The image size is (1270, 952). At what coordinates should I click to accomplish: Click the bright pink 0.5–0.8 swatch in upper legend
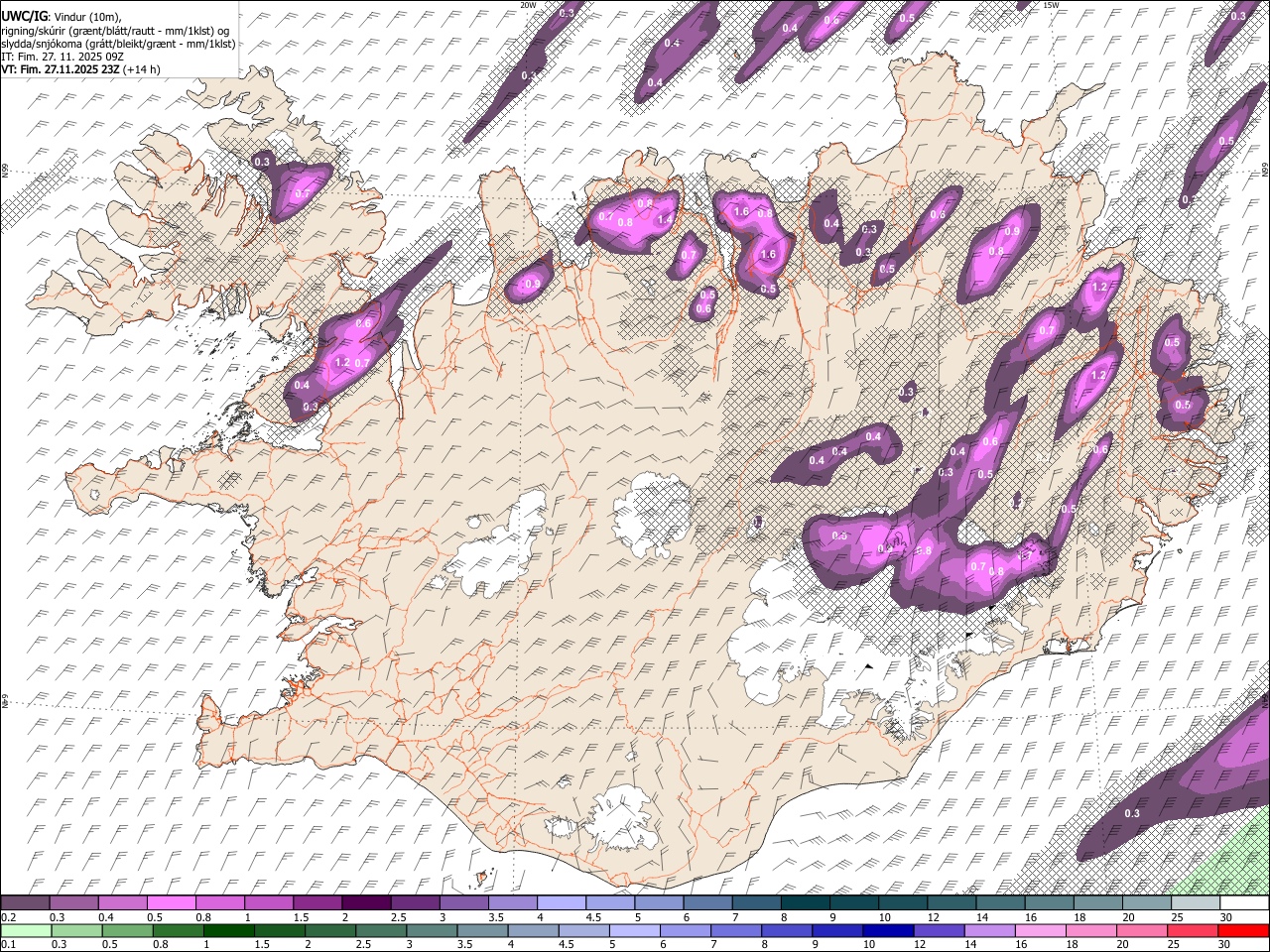tap(171, 903)
